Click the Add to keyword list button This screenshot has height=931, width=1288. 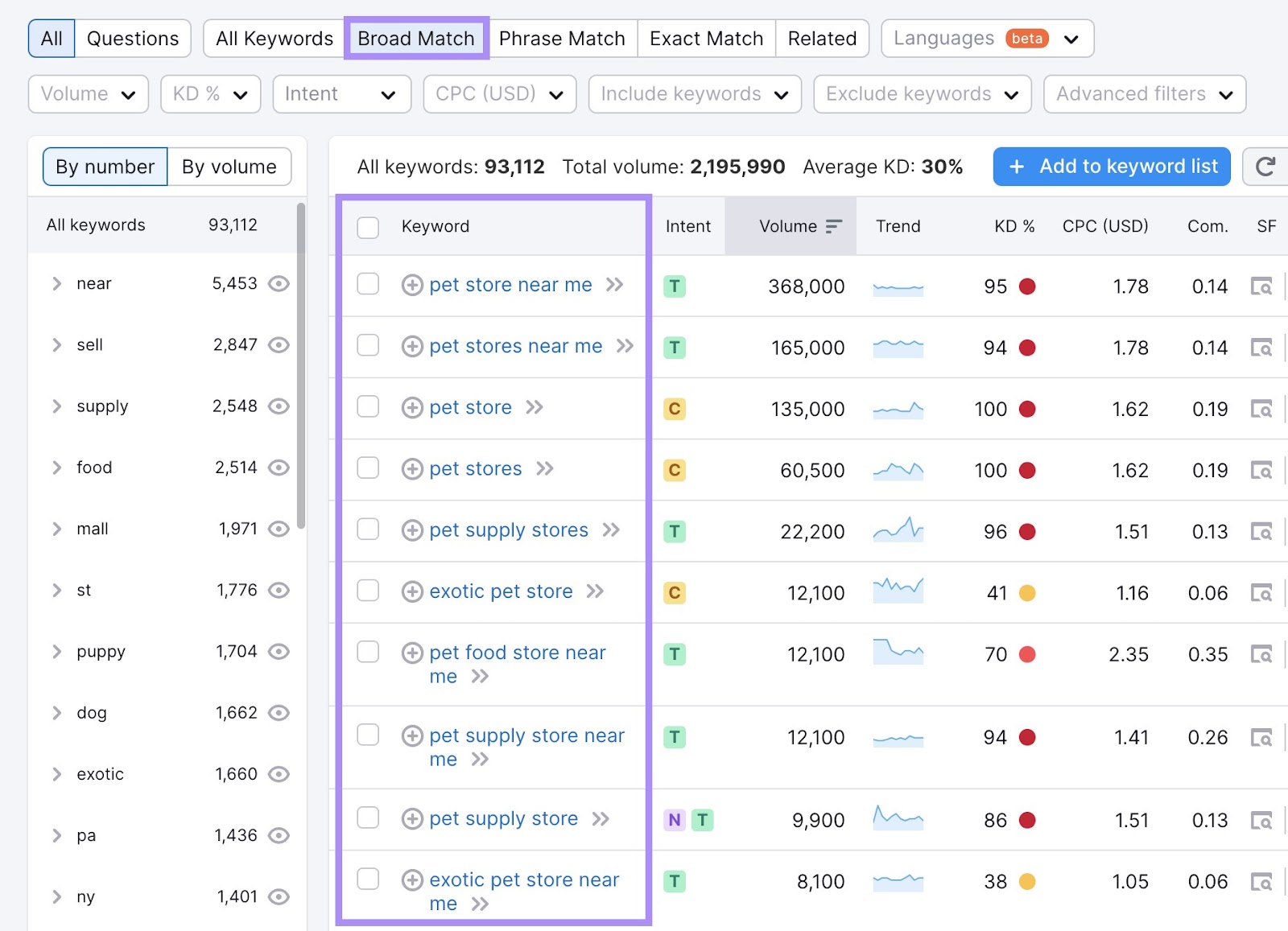[1111, 167]
